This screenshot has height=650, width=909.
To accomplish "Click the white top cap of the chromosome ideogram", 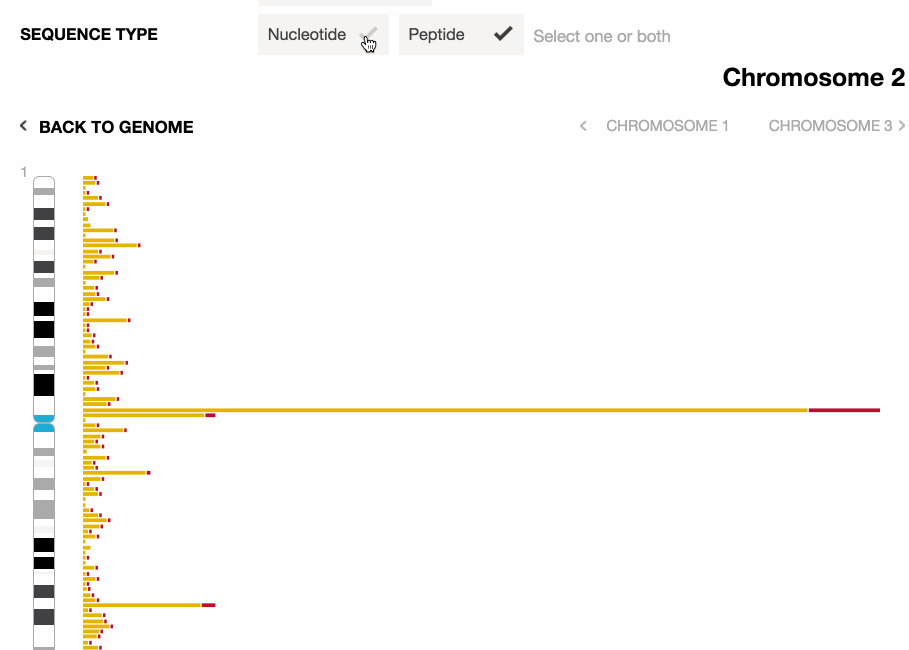I will pyautogui.click(x=44, y=182).
